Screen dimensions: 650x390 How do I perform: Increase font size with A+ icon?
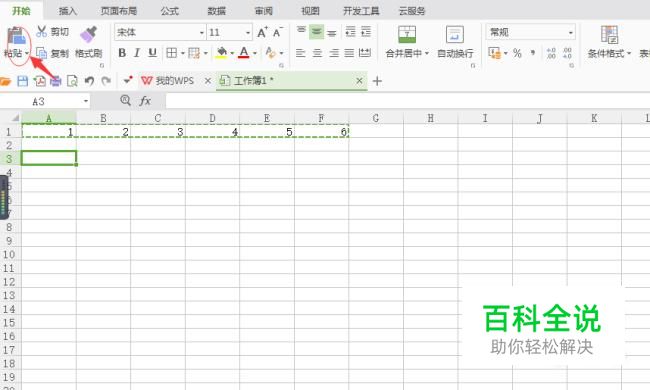(262, 32)
